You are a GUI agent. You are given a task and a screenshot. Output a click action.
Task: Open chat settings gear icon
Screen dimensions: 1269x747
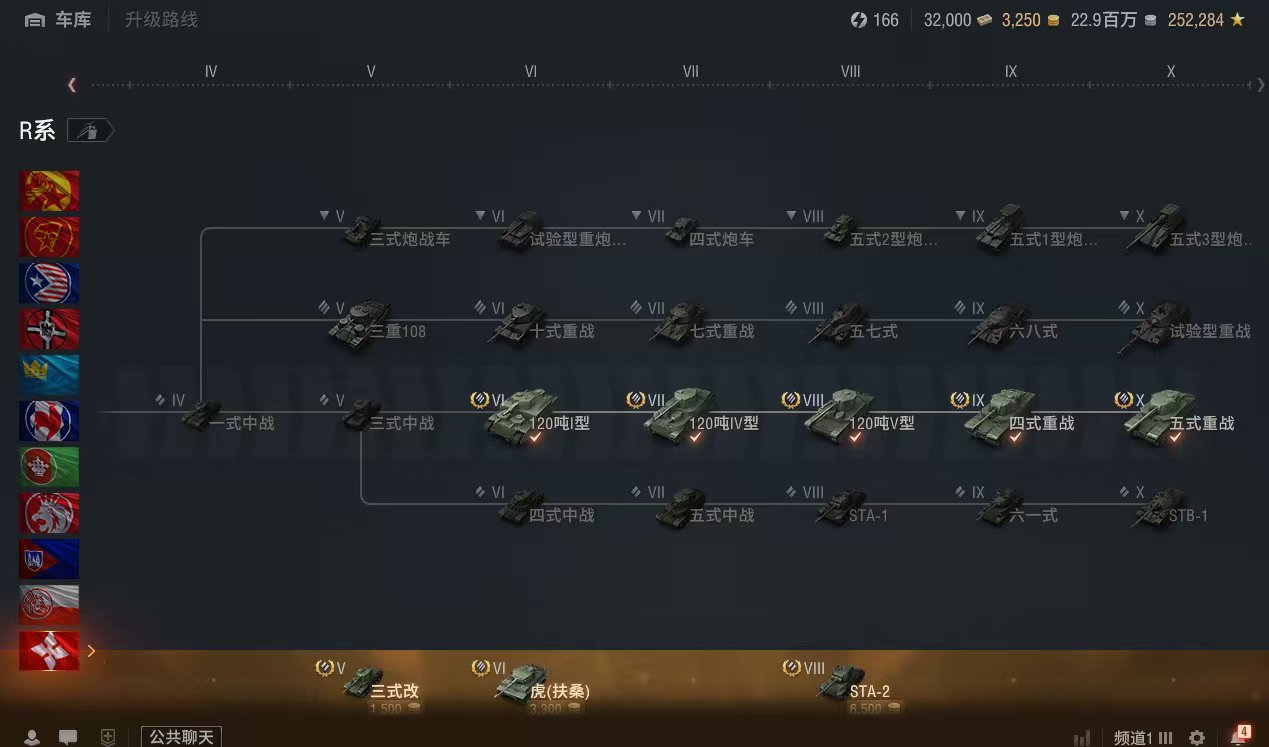(x=1196, y=738)
